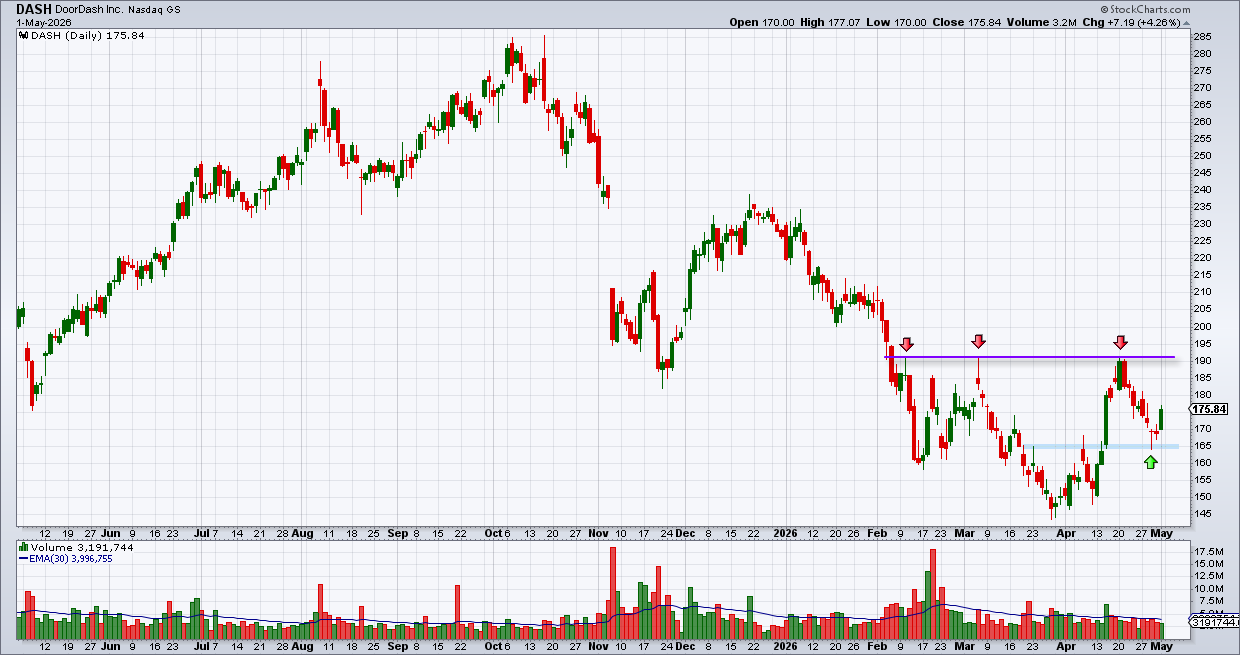Click the green bars icon beside Volume legend

point(23,548)
